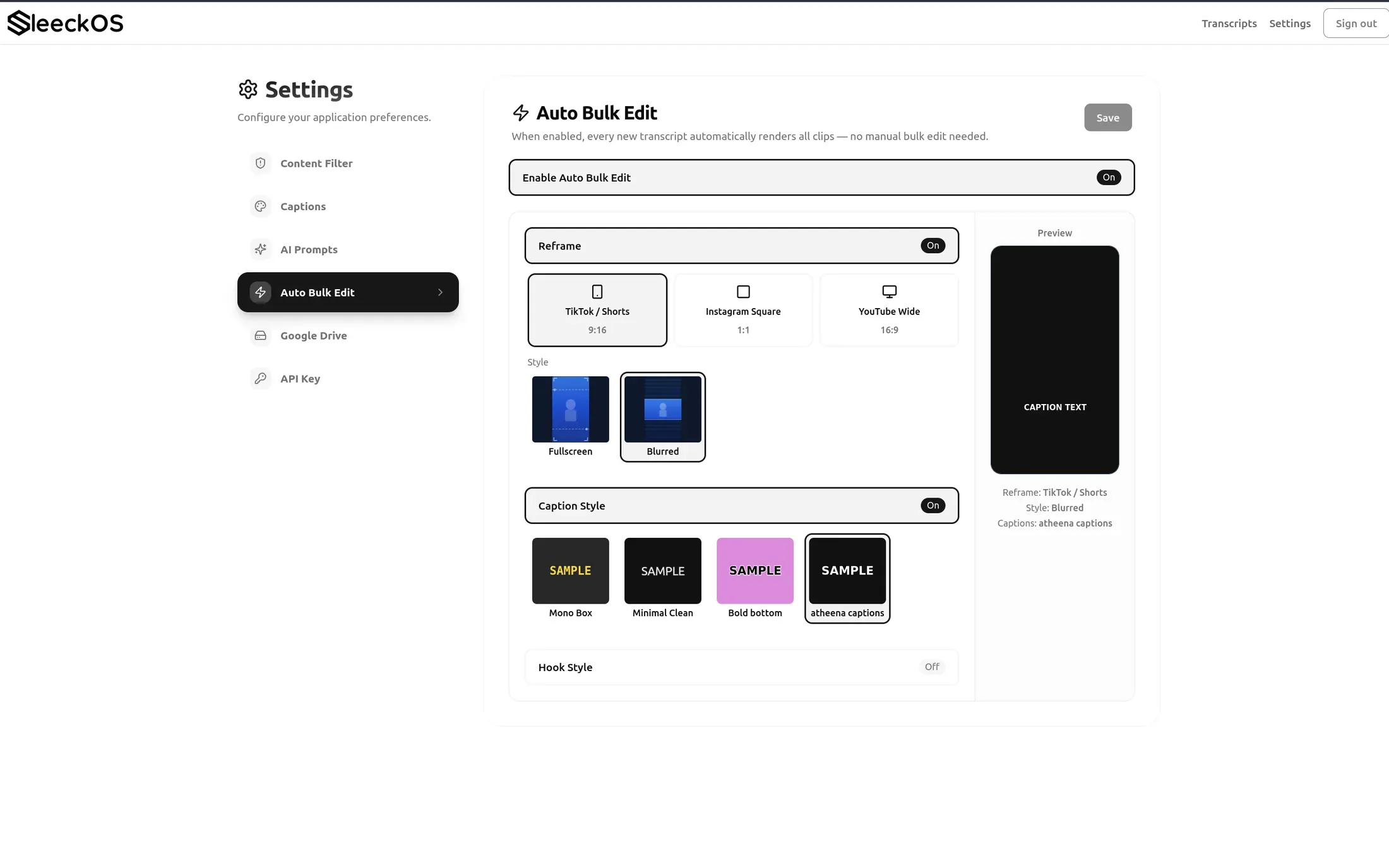The width and height of the screenshot is (1389, 868).
Task: Turn on the Hook Style switch
Action: 932,667
